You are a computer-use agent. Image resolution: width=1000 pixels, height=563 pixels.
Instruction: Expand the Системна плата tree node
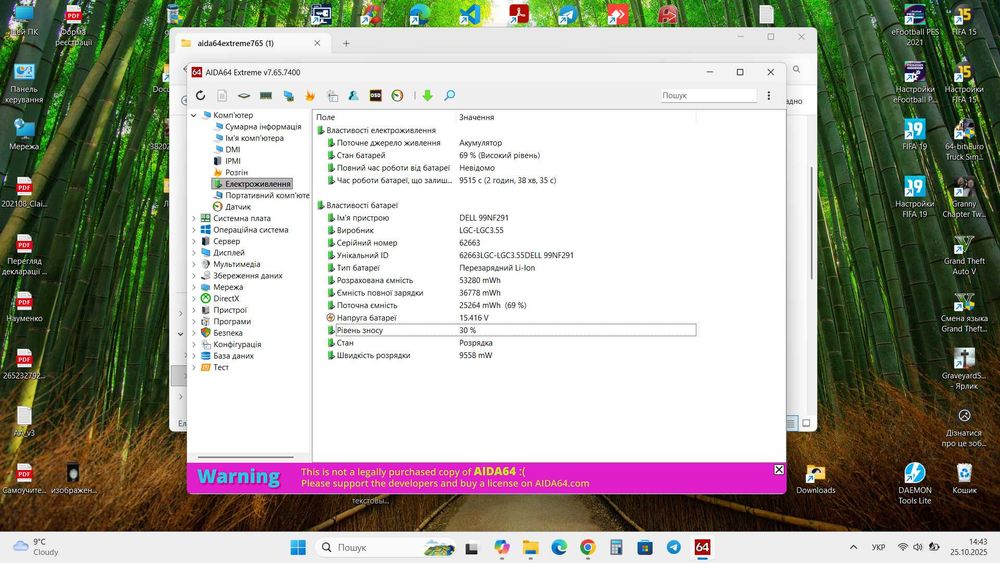(194, 219)
